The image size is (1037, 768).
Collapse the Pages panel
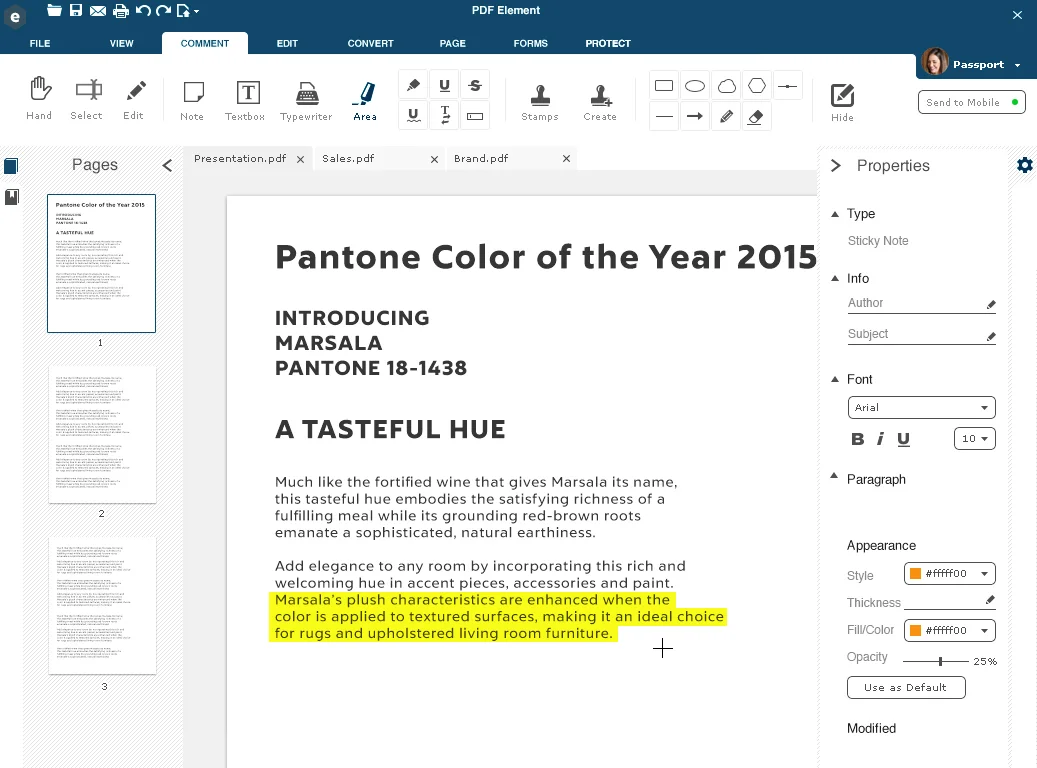[167, 165]
